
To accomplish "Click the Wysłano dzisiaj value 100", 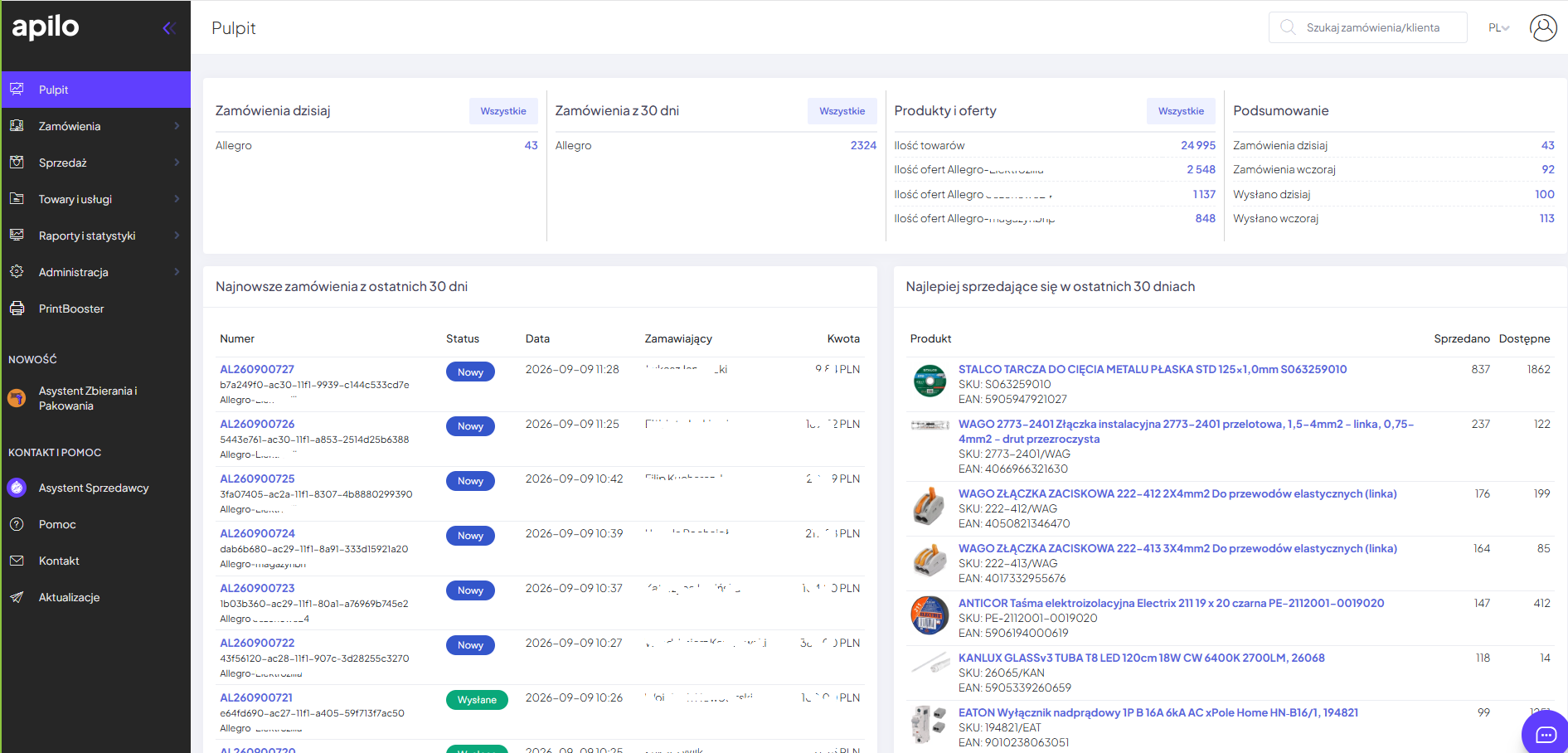I will coord(1545,194).
